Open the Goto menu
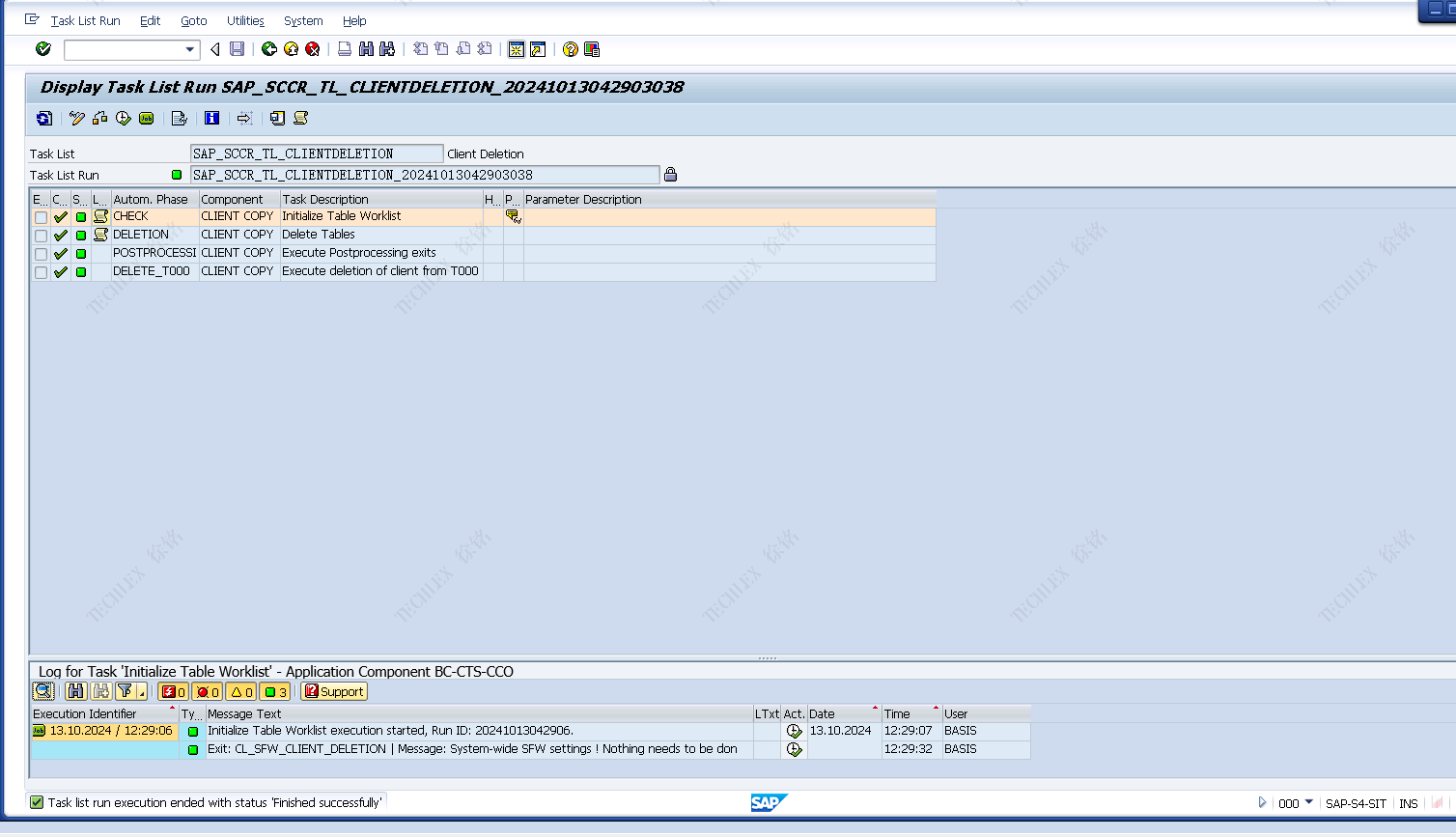The image size is (1456, 837). 193,20
